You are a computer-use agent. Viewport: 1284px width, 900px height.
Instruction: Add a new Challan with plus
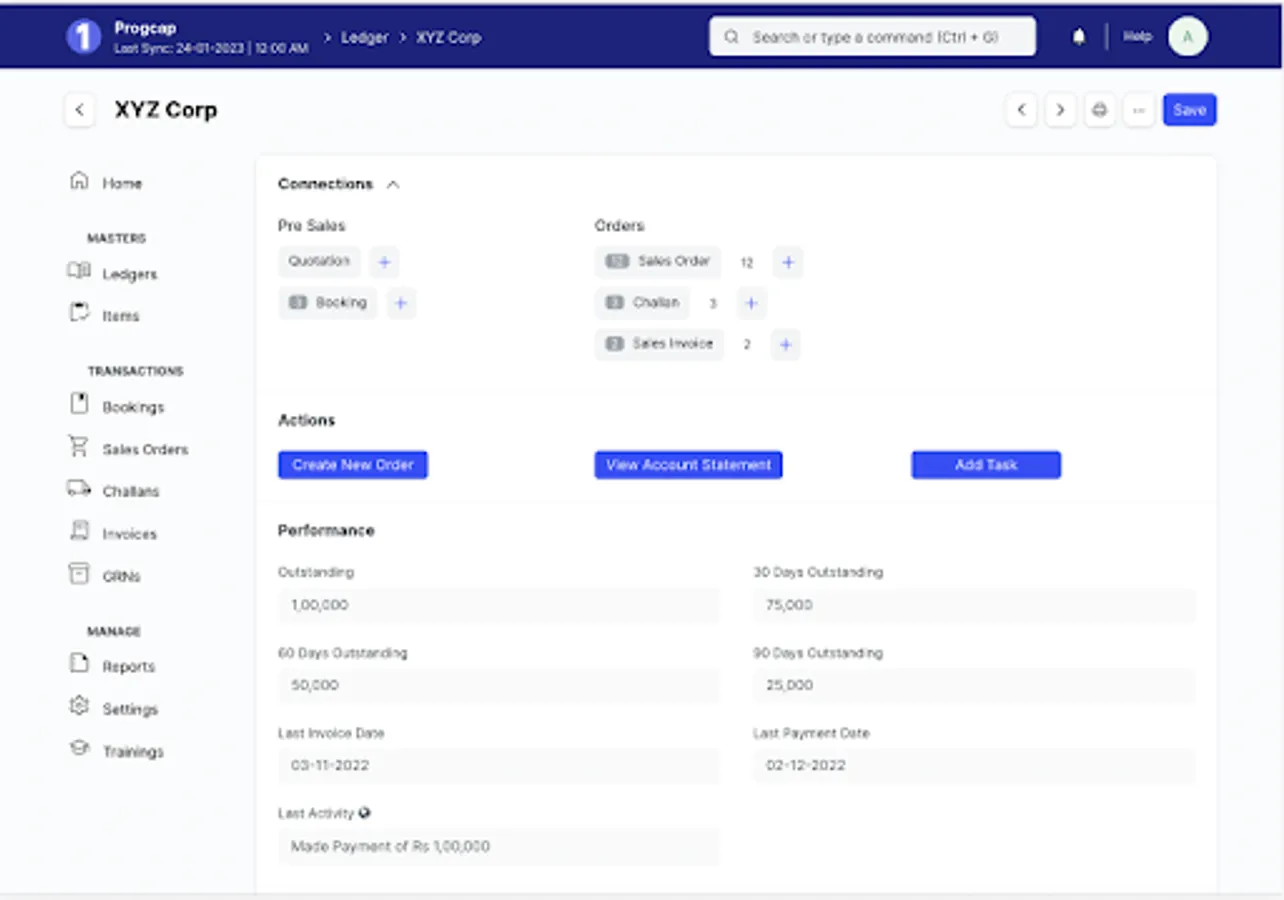pos(751,303)
